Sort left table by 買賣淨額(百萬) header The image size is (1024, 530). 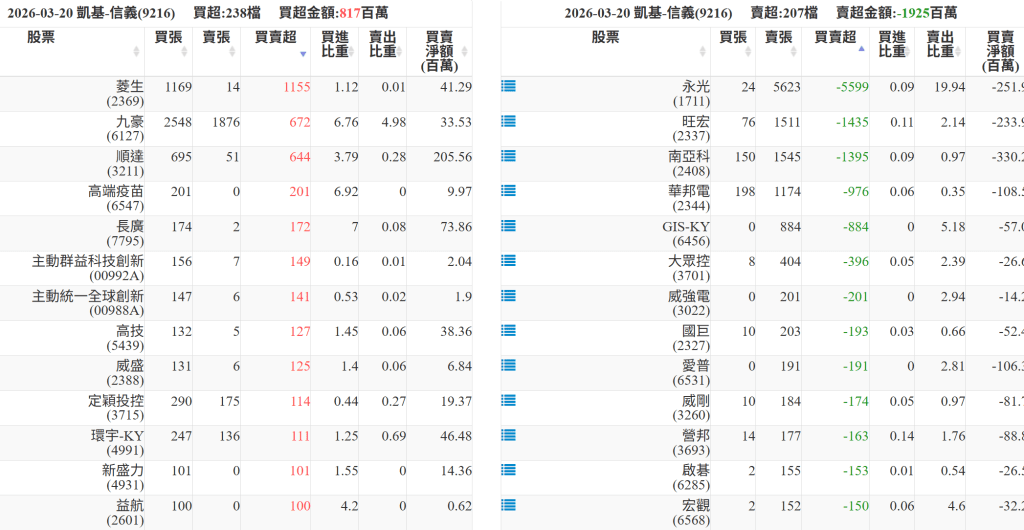[x=439, y=51]
